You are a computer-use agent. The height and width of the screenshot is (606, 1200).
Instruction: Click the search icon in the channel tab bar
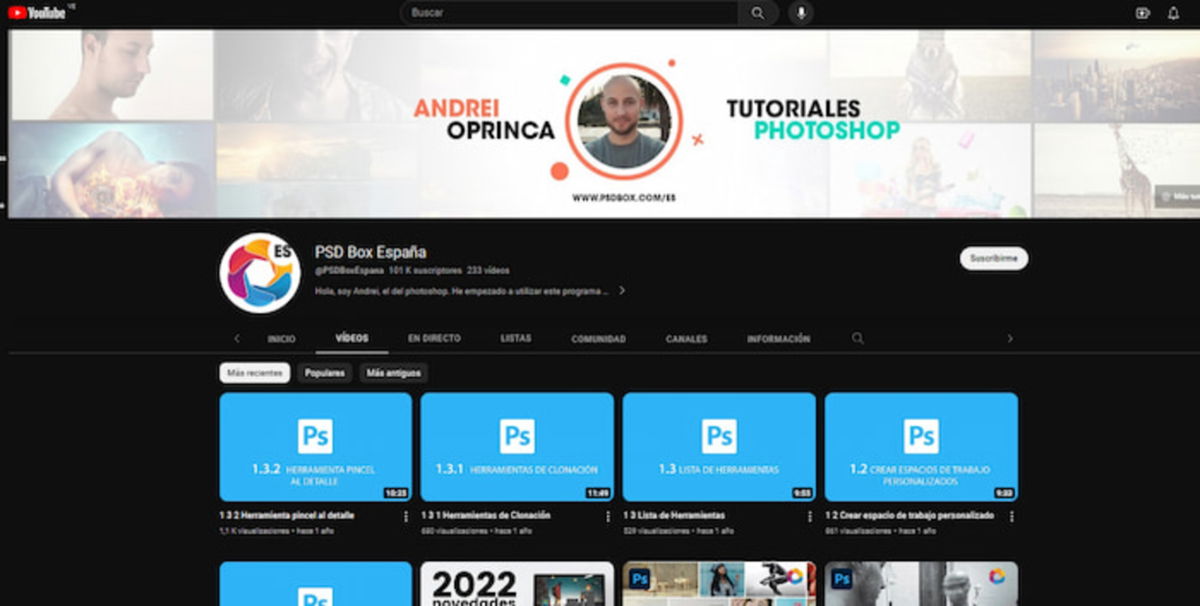[x=858, y=339]
